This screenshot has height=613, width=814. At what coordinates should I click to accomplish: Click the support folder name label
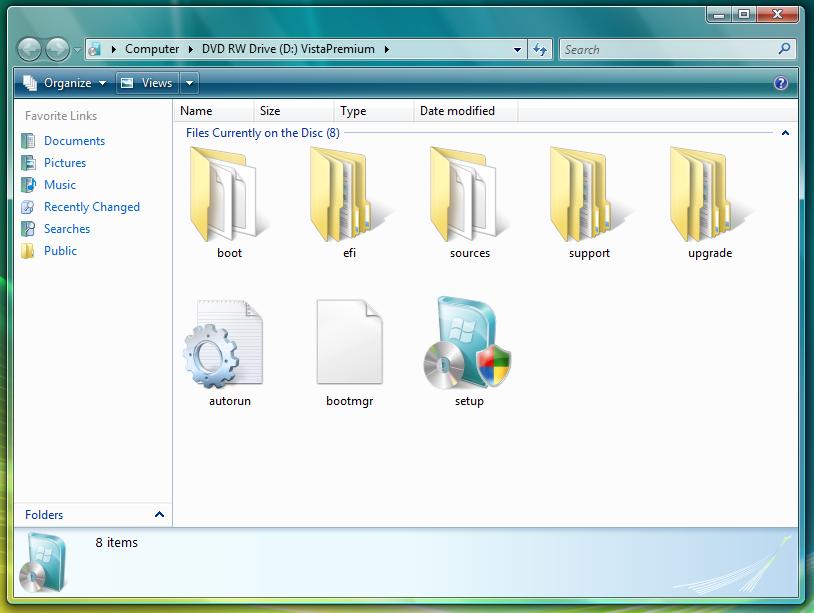[x=589, y=253]
